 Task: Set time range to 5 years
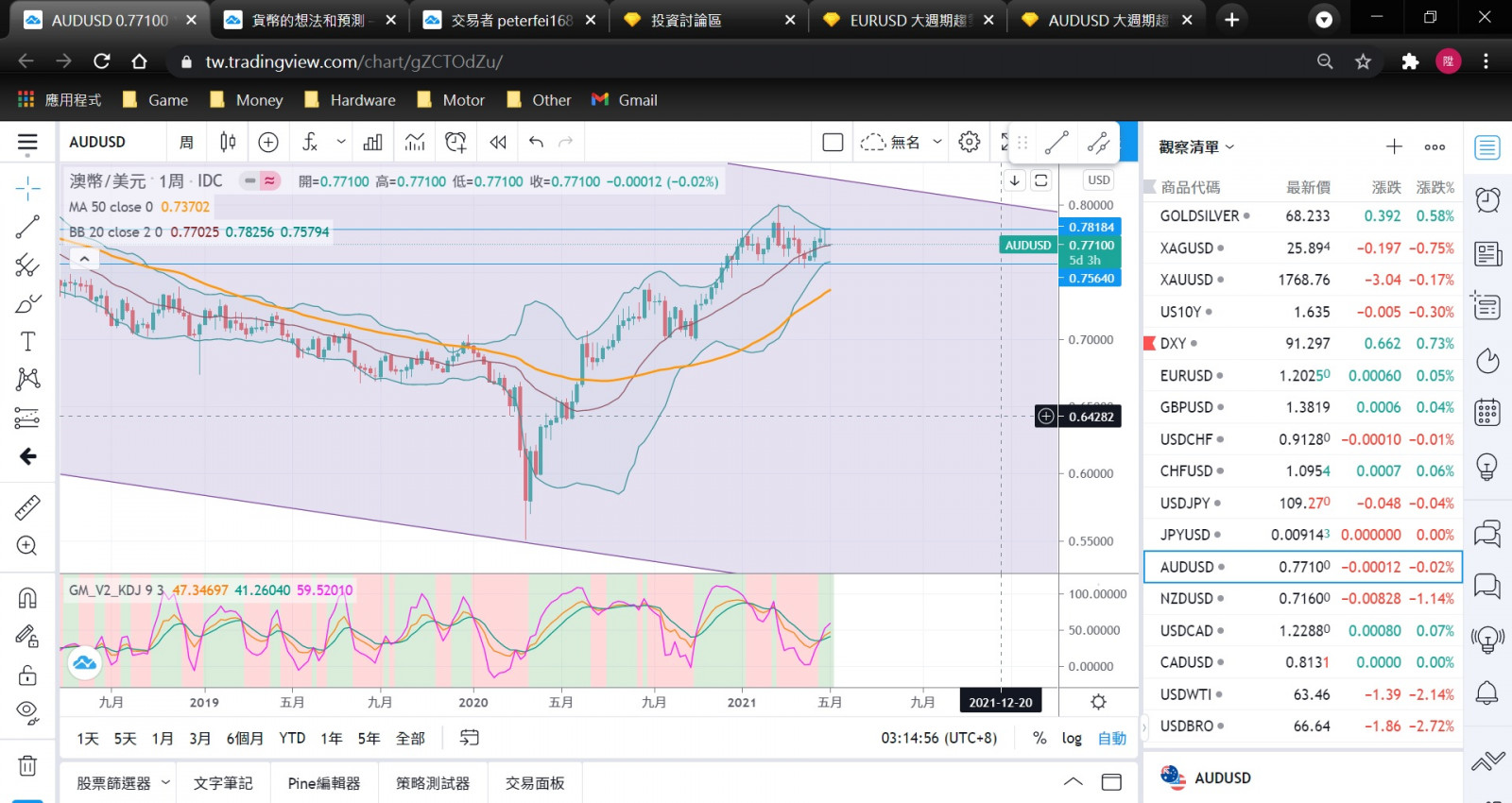(x=369, y=738)
